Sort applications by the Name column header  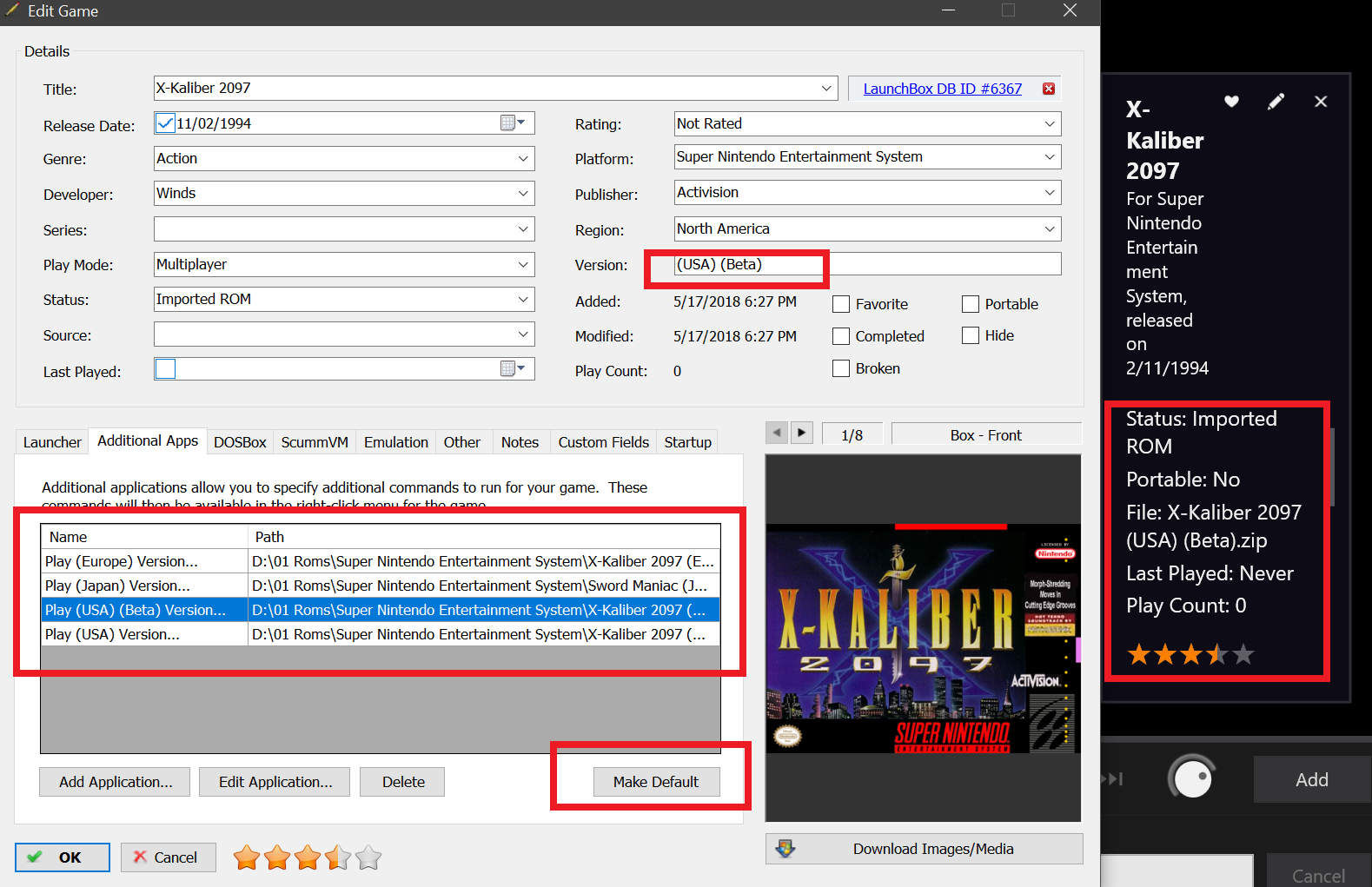144,537
